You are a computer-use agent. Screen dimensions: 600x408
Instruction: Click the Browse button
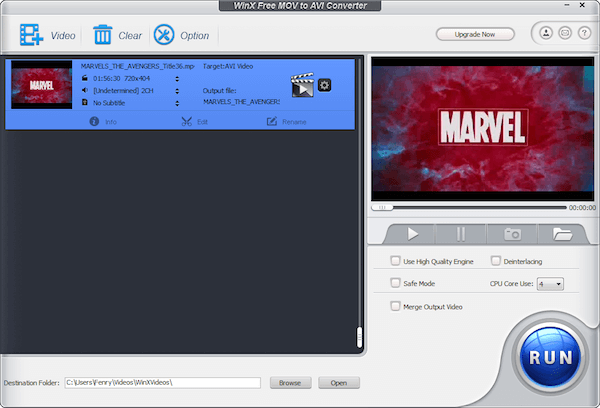pos(289,383)
